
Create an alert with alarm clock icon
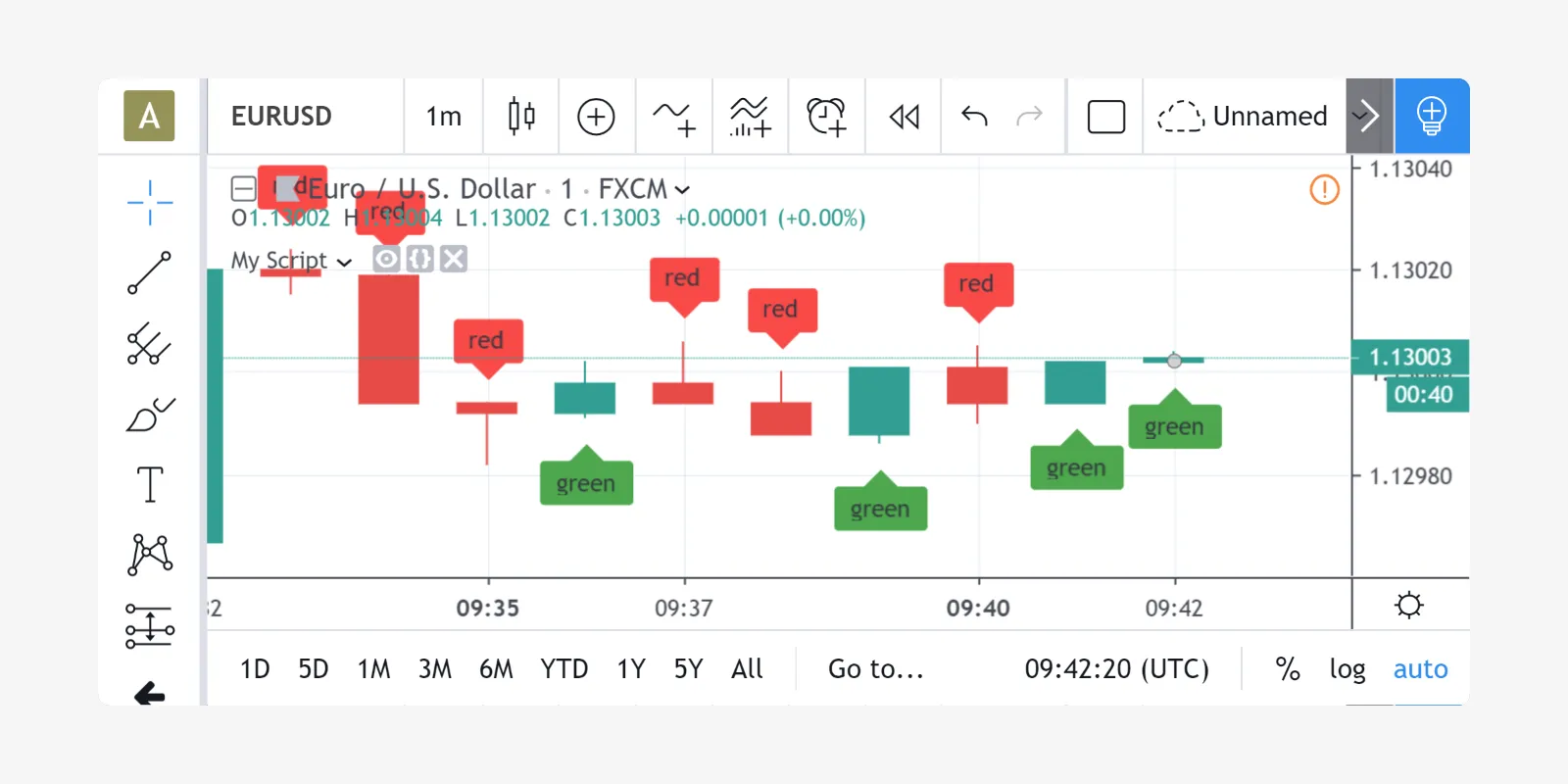tap(826, 117)
